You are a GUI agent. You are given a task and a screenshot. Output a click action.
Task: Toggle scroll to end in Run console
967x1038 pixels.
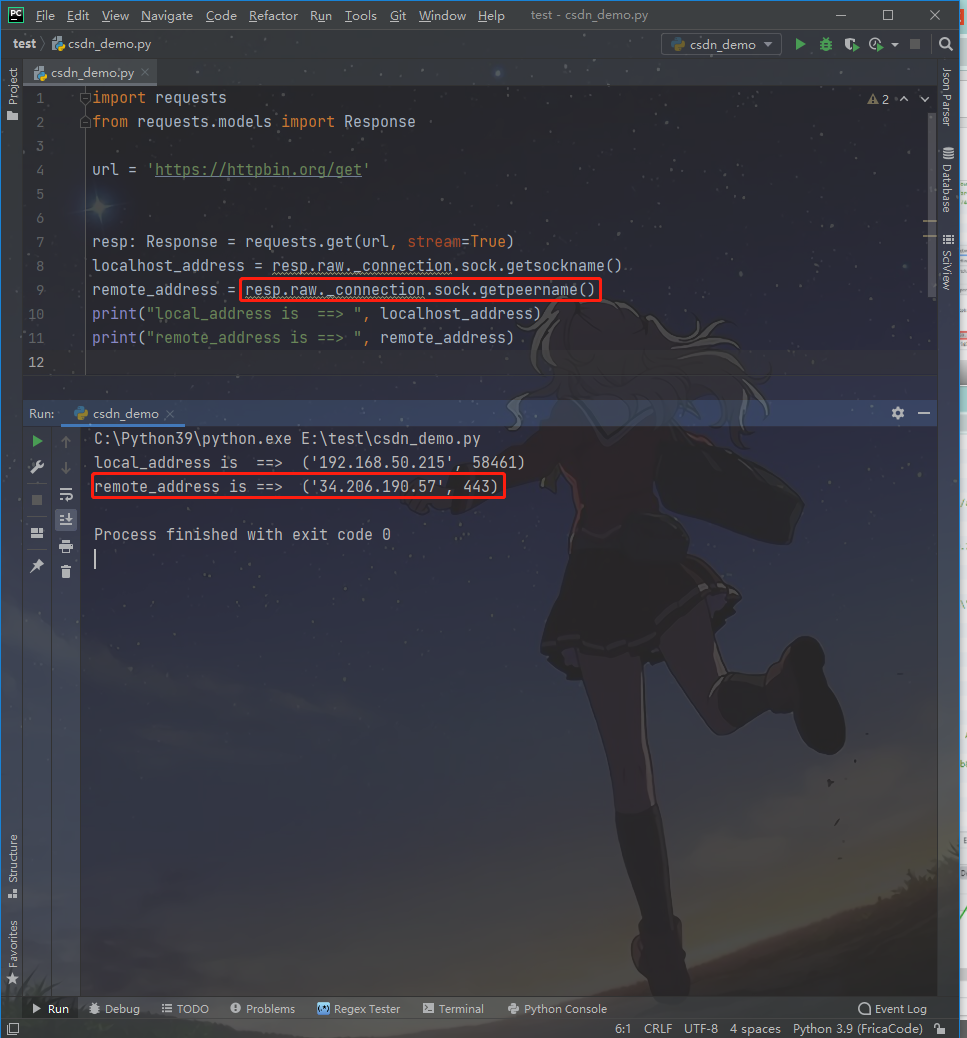point(66,520)
